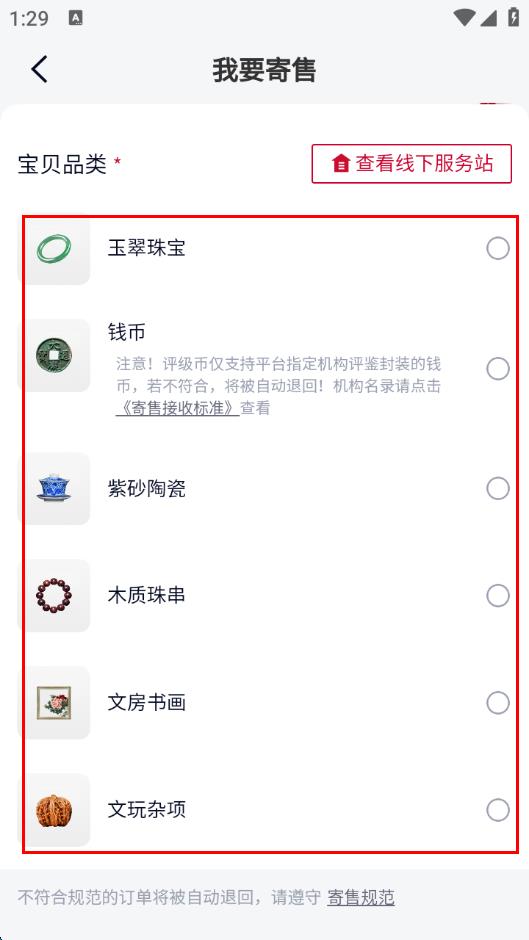Tap the jade bracelet category icon
529x940 pixels.
click(54, 248)
